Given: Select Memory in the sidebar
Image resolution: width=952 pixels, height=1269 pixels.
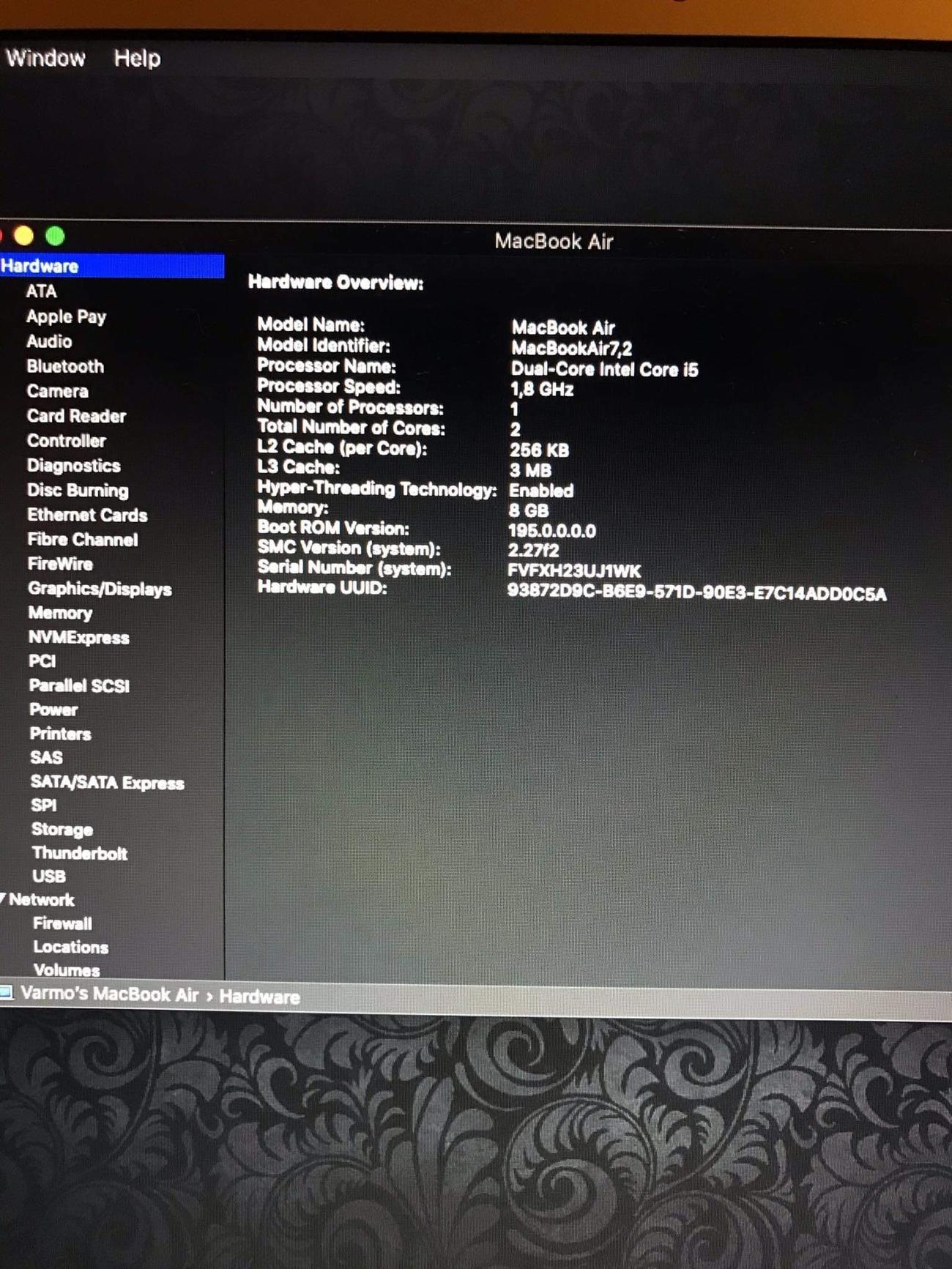Looking at the screenshot, I should [x=60, y=613].
